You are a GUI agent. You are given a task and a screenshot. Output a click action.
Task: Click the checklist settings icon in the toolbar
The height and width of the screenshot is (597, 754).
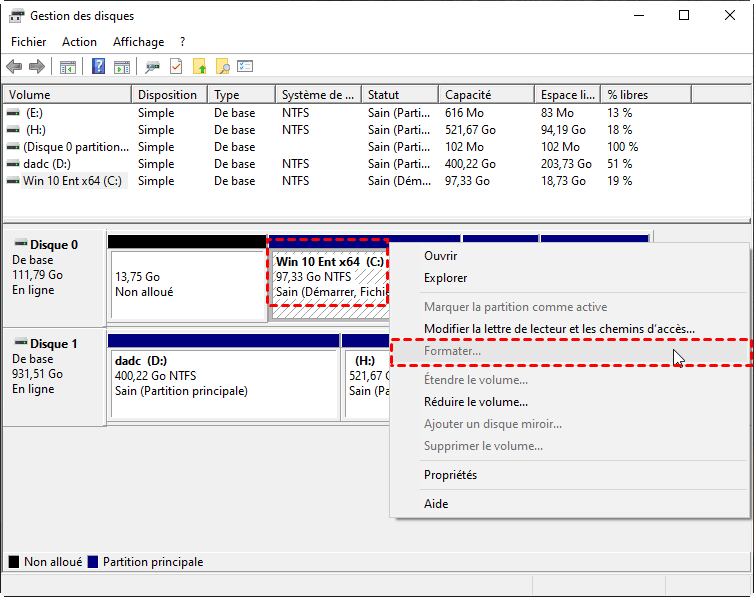245,67
